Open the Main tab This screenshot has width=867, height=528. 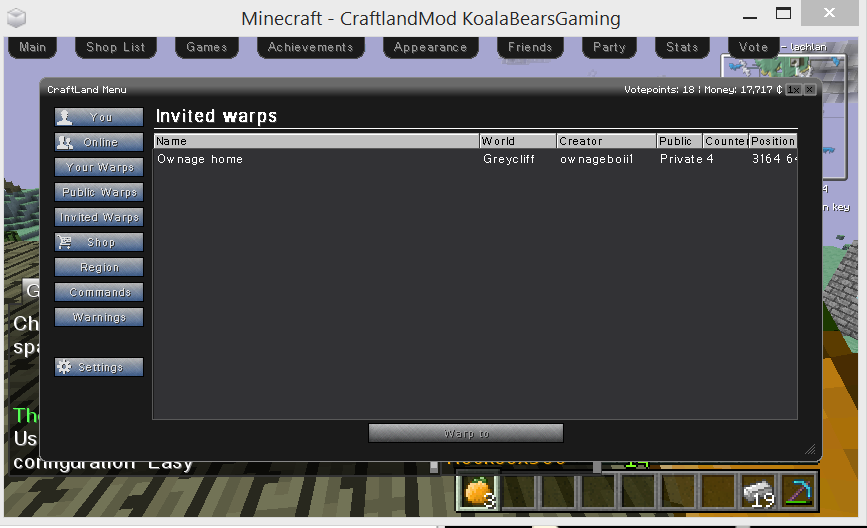33,48
